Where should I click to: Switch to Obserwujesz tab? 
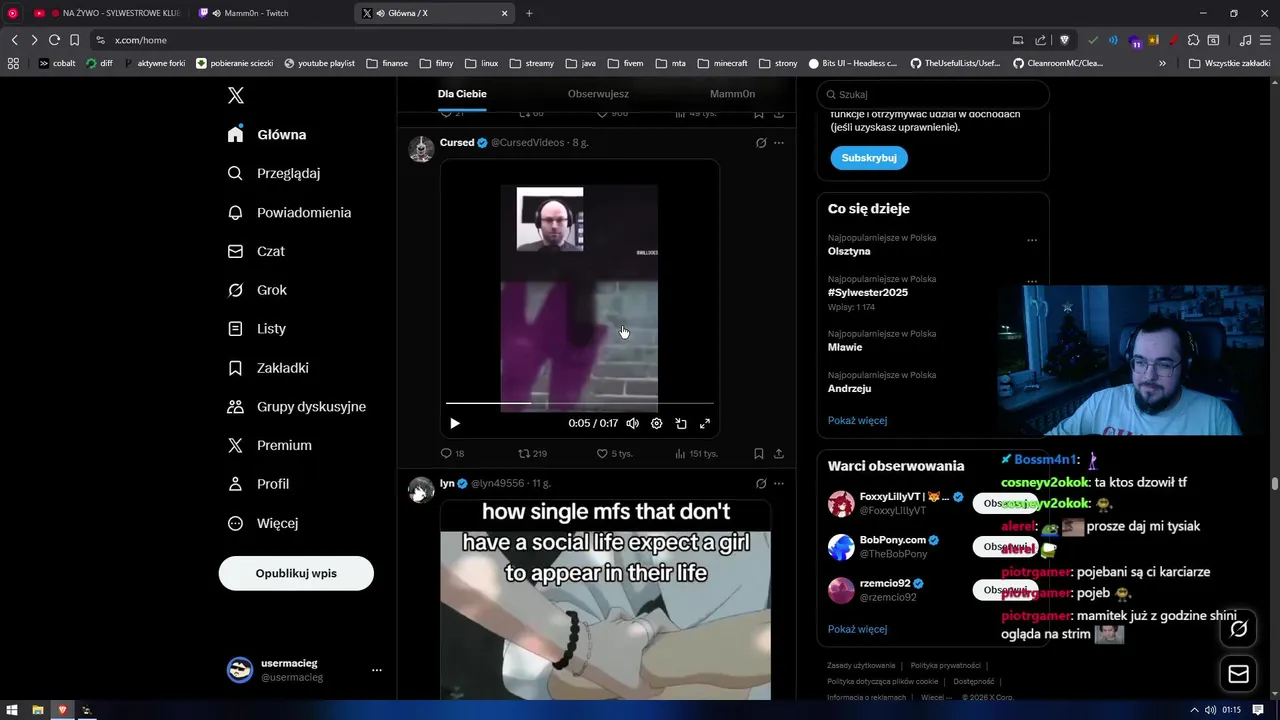[598, 94]
